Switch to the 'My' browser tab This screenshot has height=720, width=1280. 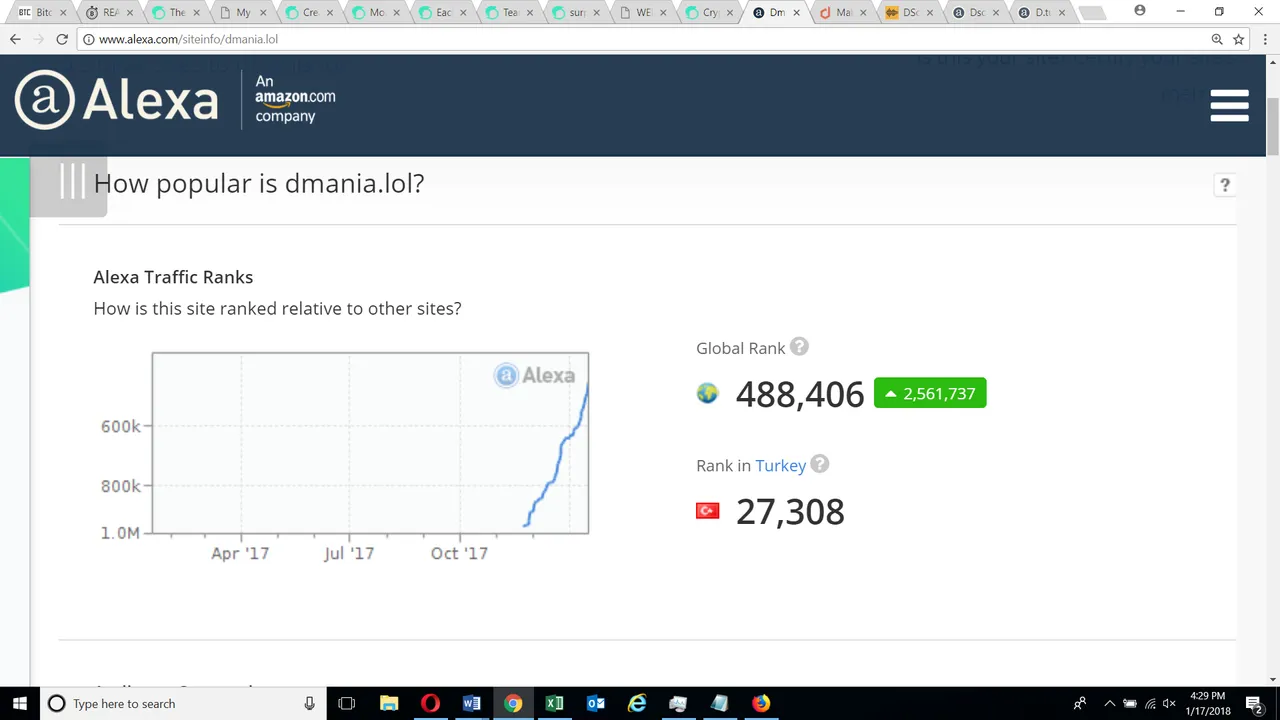click(243, 13)
